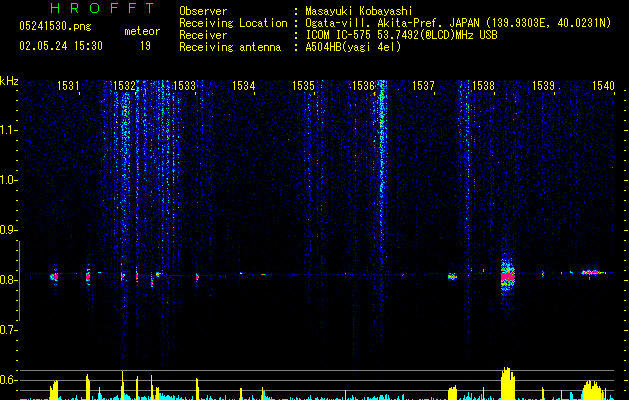629x400 pixels.
Task: Select the A504HB(yagi 4el) antenna text
Action: pos(353,47)
